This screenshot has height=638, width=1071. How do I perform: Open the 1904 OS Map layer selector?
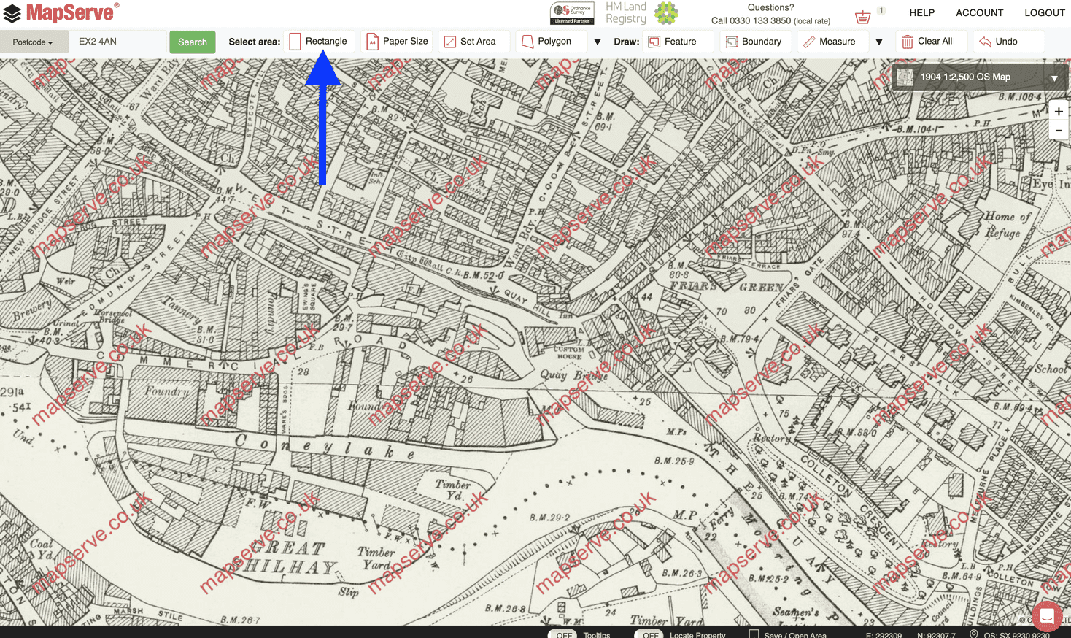click(x=981, y=77)
